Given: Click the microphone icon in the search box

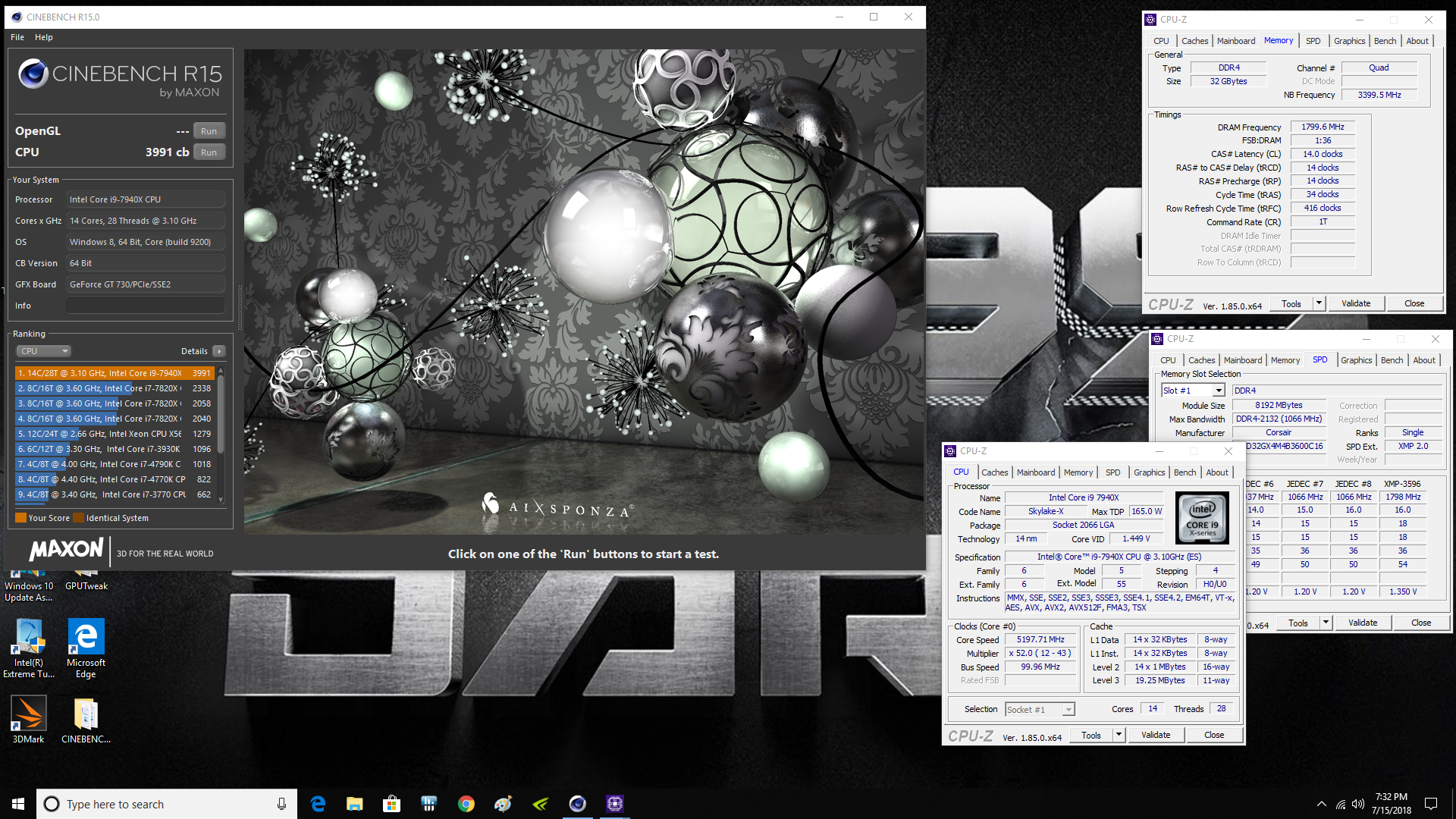Looking at the screenshot, I should pyautogui.click(x=281, y=804).
